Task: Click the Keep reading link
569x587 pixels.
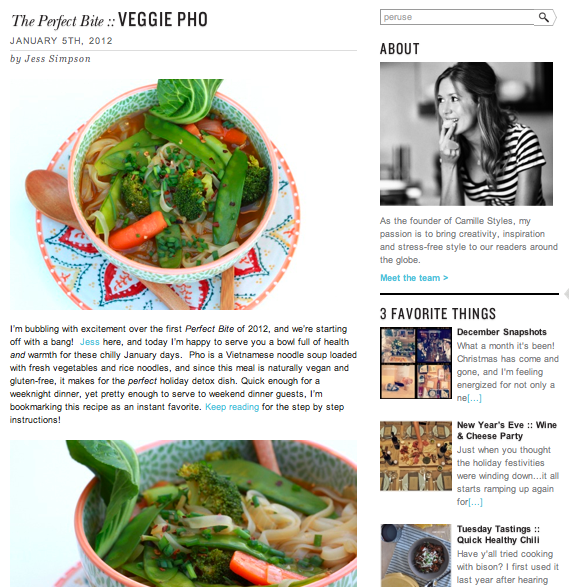Action: (232, 407)
